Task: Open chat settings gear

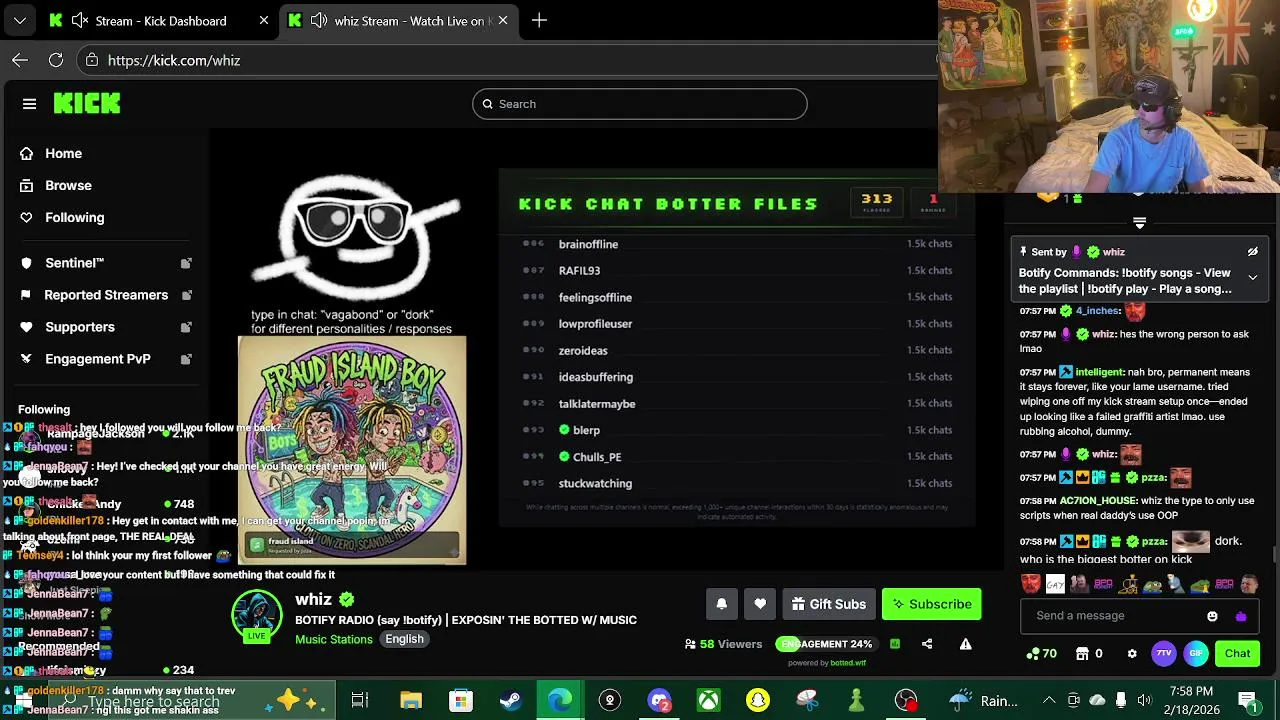Action: tap(1132, 654)
